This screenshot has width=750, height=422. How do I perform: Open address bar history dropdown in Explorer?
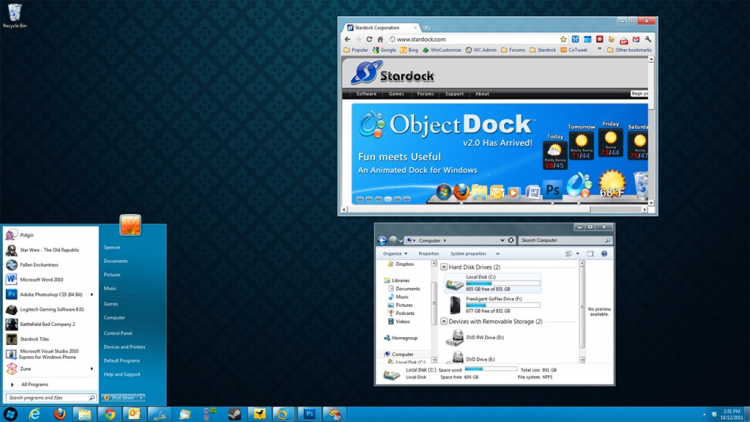pos(502,240)
